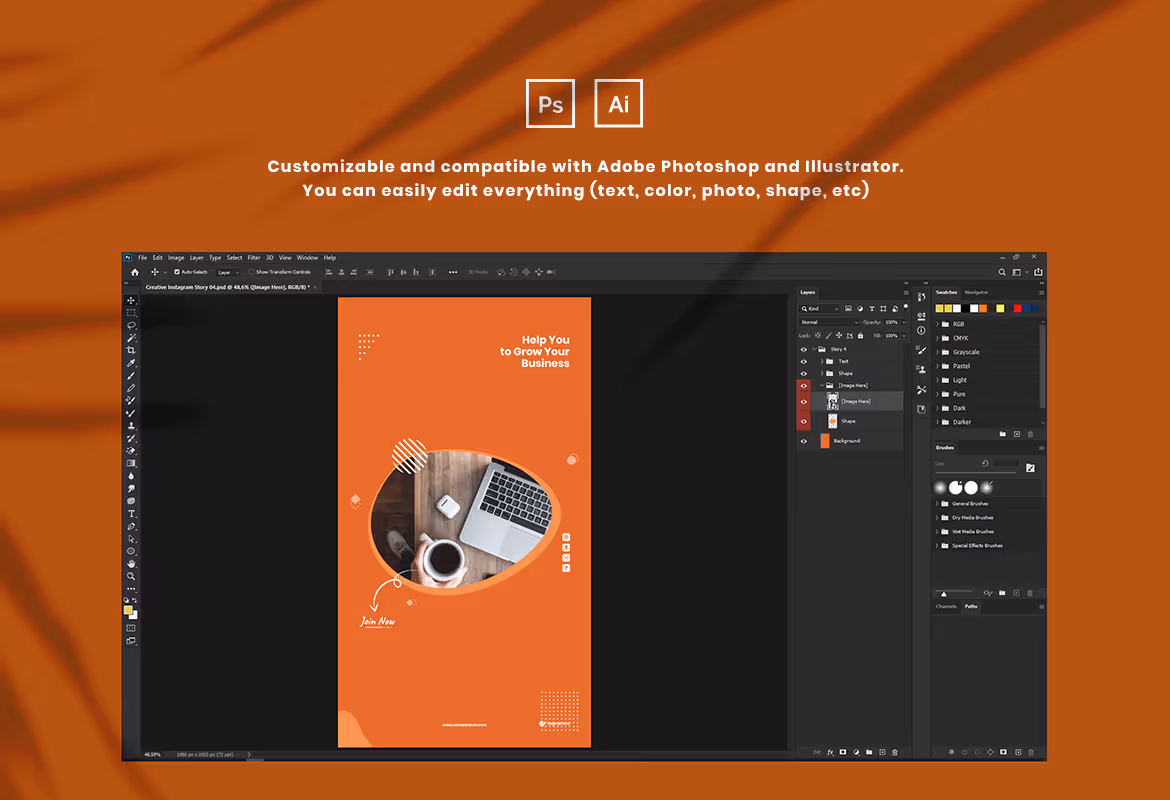Select the Horizontal Type tool

[x=131, y=513]
